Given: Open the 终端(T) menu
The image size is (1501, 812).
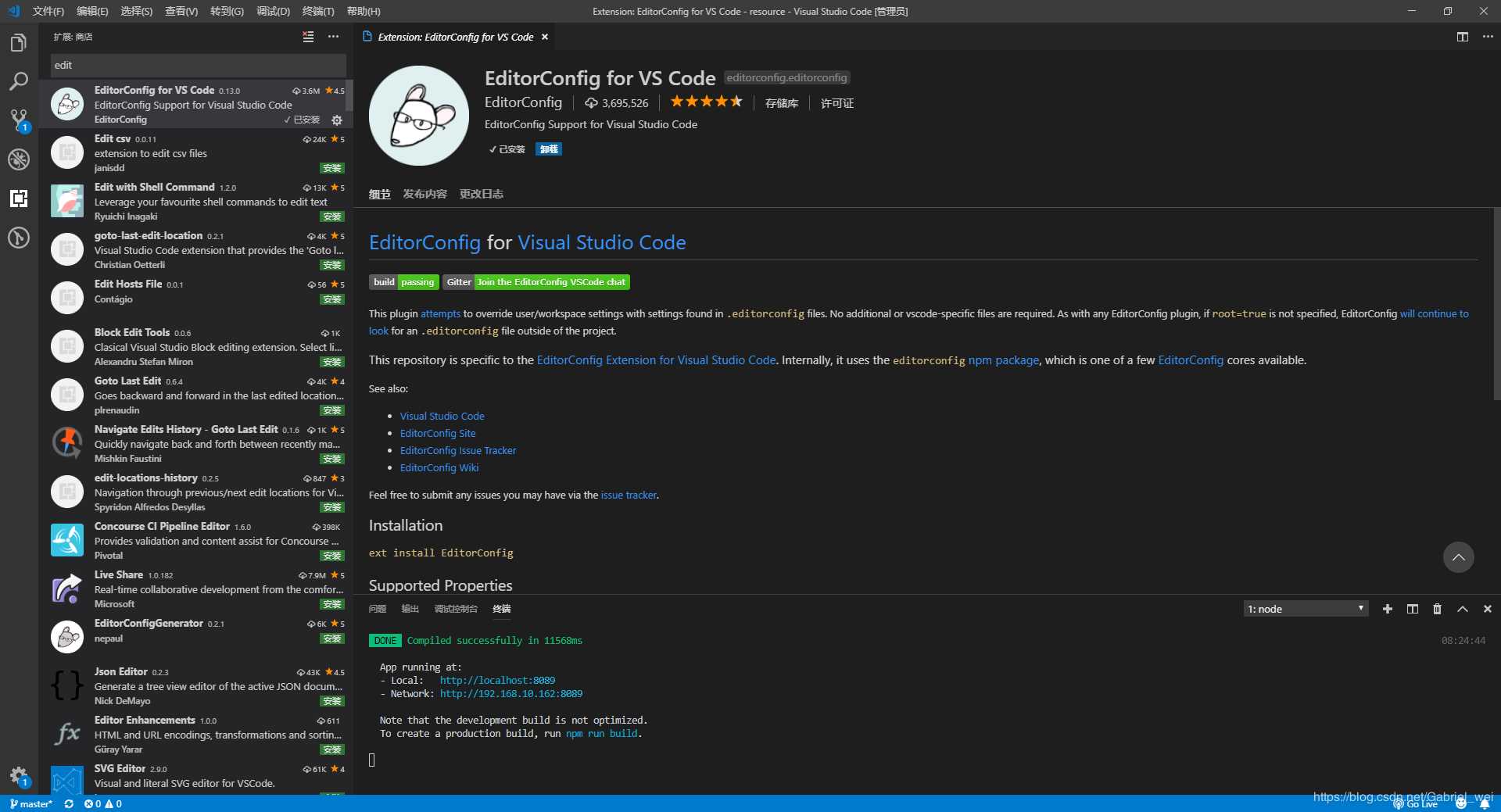Looking at the screenshot, I should (318, 11).
